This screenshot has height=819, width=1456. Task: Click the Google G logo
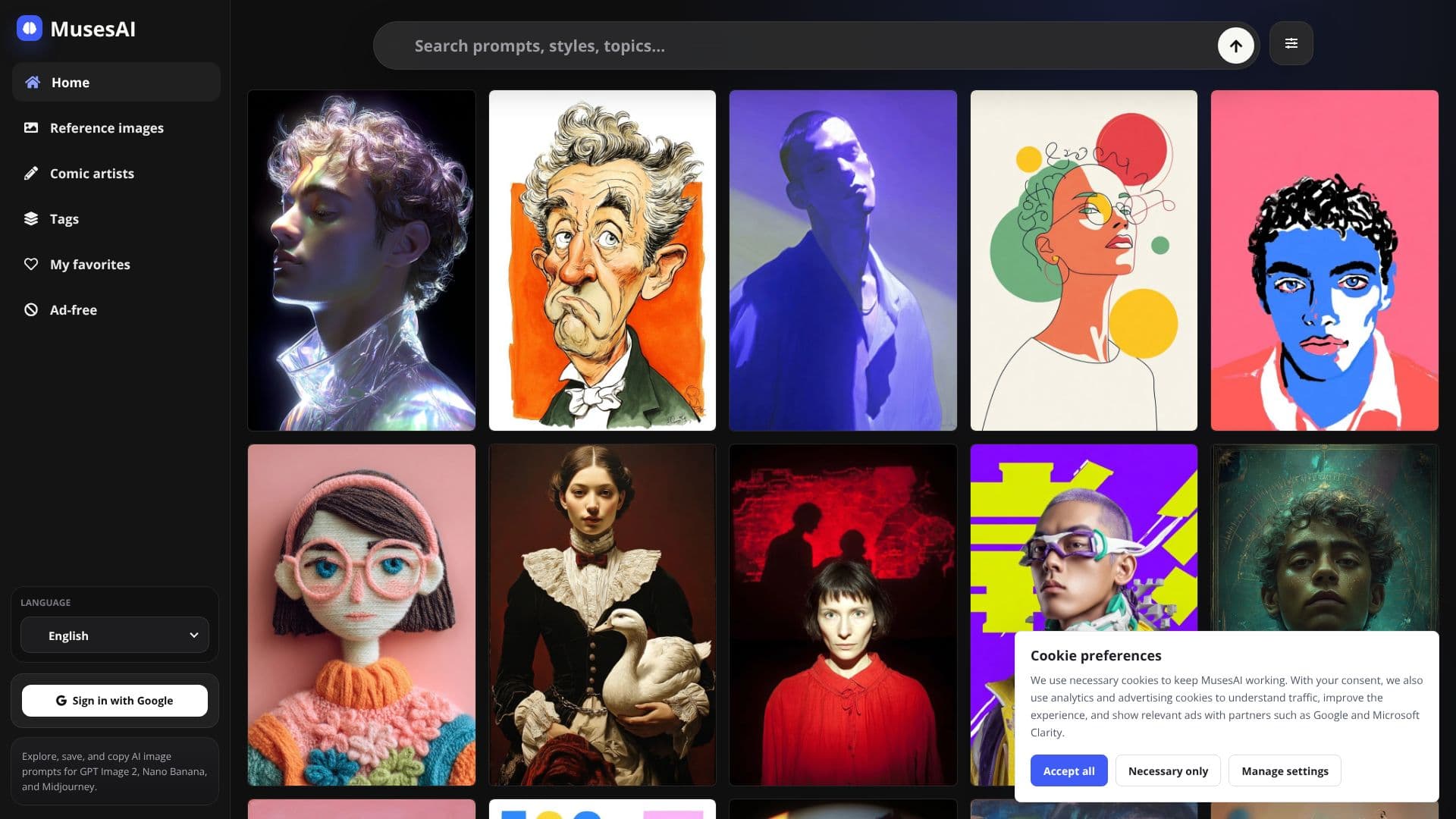point(61,701)
